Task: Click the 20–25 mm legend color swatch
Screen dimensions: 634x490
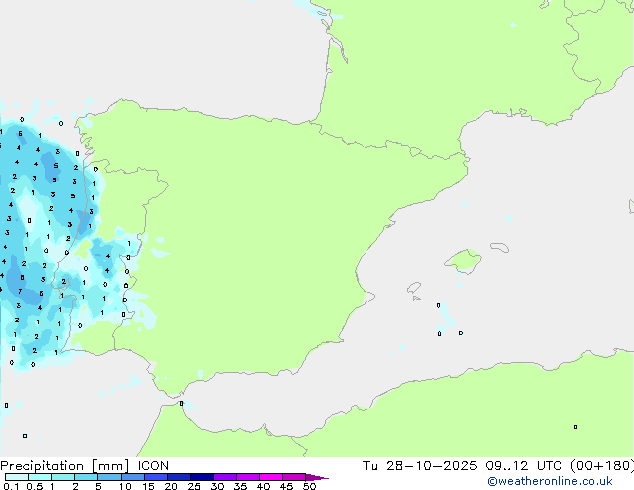Action: [179, 477]
